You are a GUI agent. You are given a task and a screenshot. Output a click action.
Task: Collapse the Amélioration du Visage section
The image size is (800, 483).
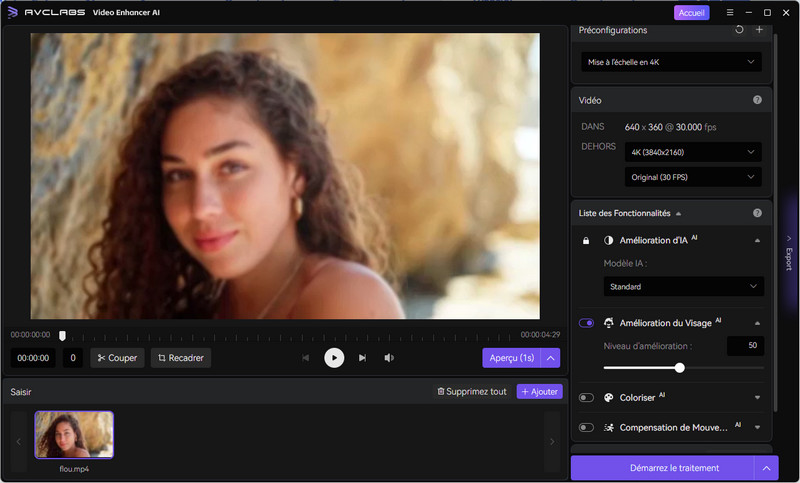(x=757, y=323)
